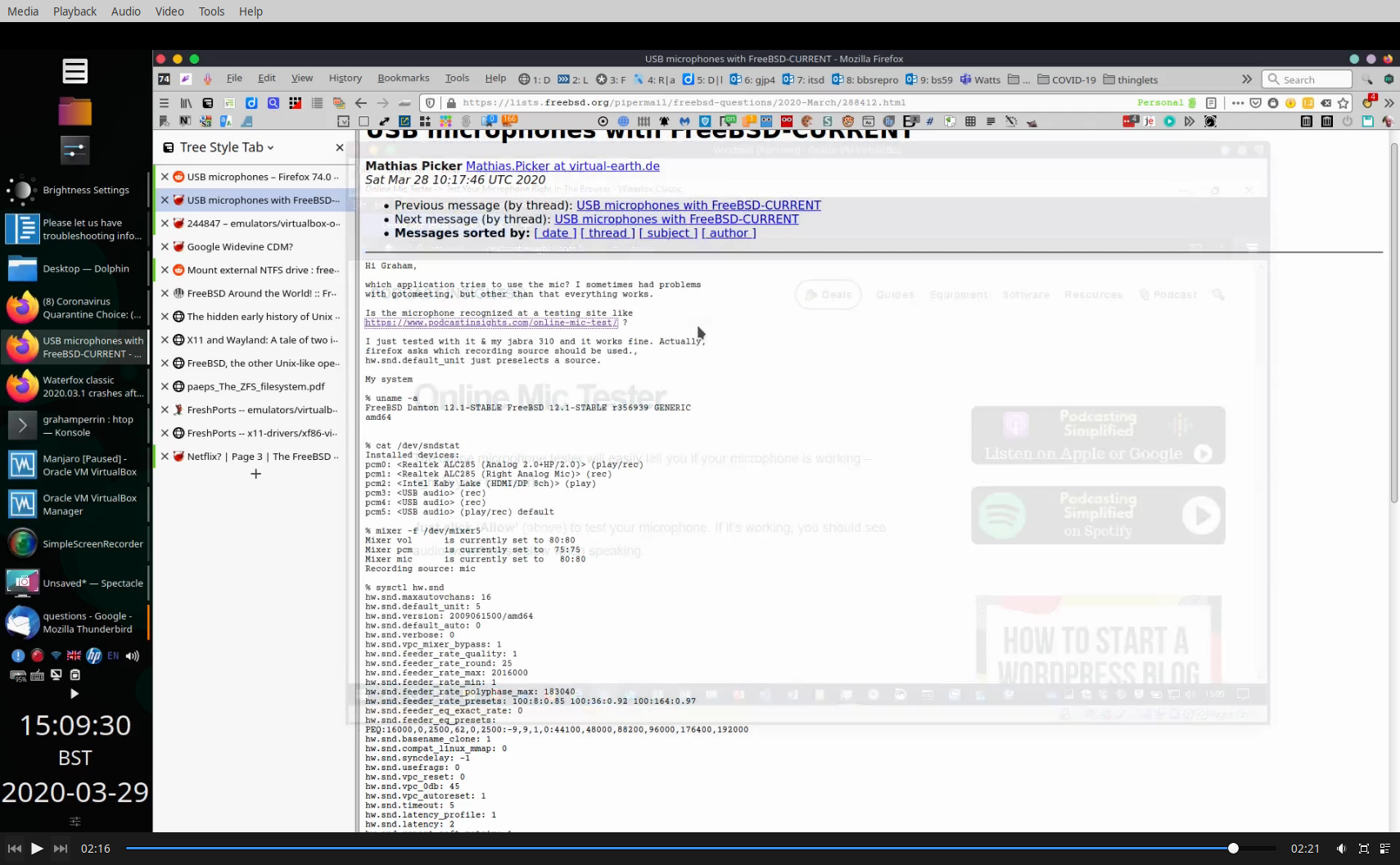
Task: Open Firefox hamburger sidebar menu icon
Action: pyautogui.click(x=164, y=103)
